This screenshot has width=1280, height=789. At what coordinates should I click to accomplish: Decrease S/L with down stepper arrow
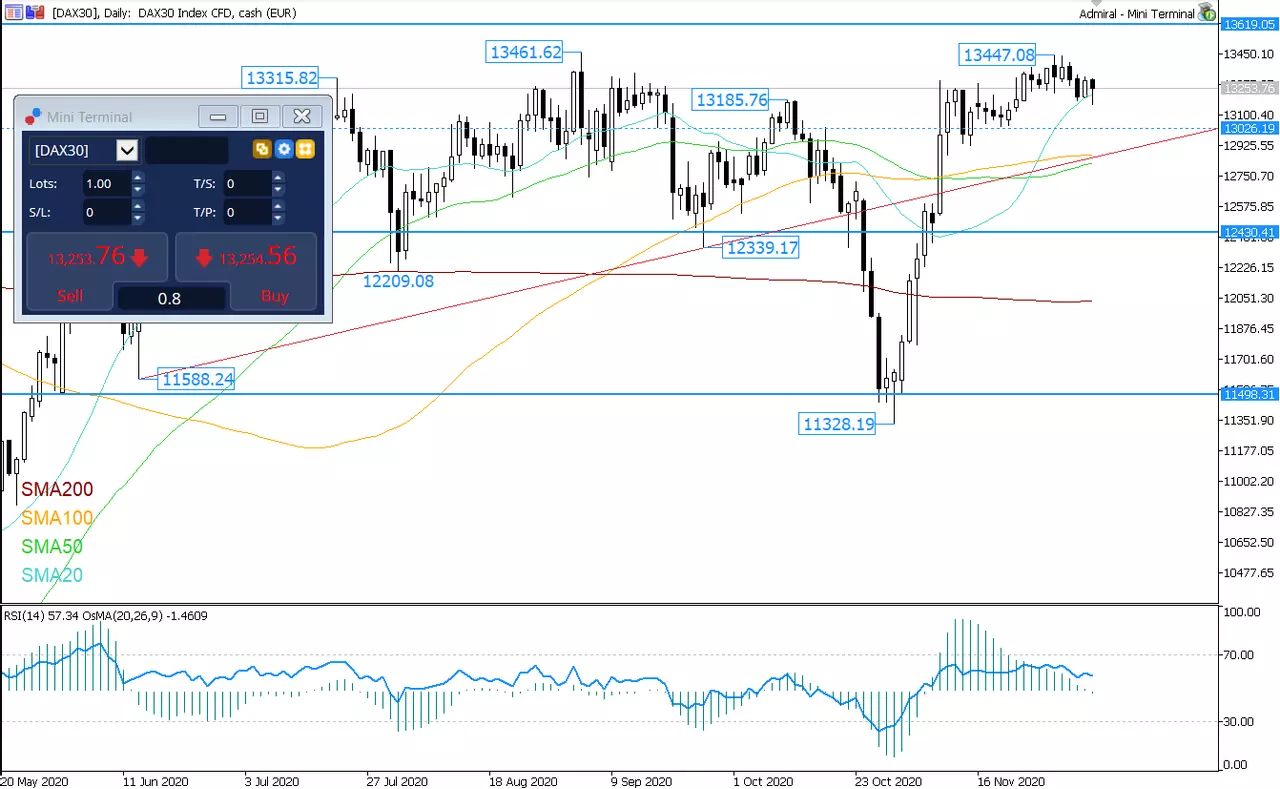[138, 218]
